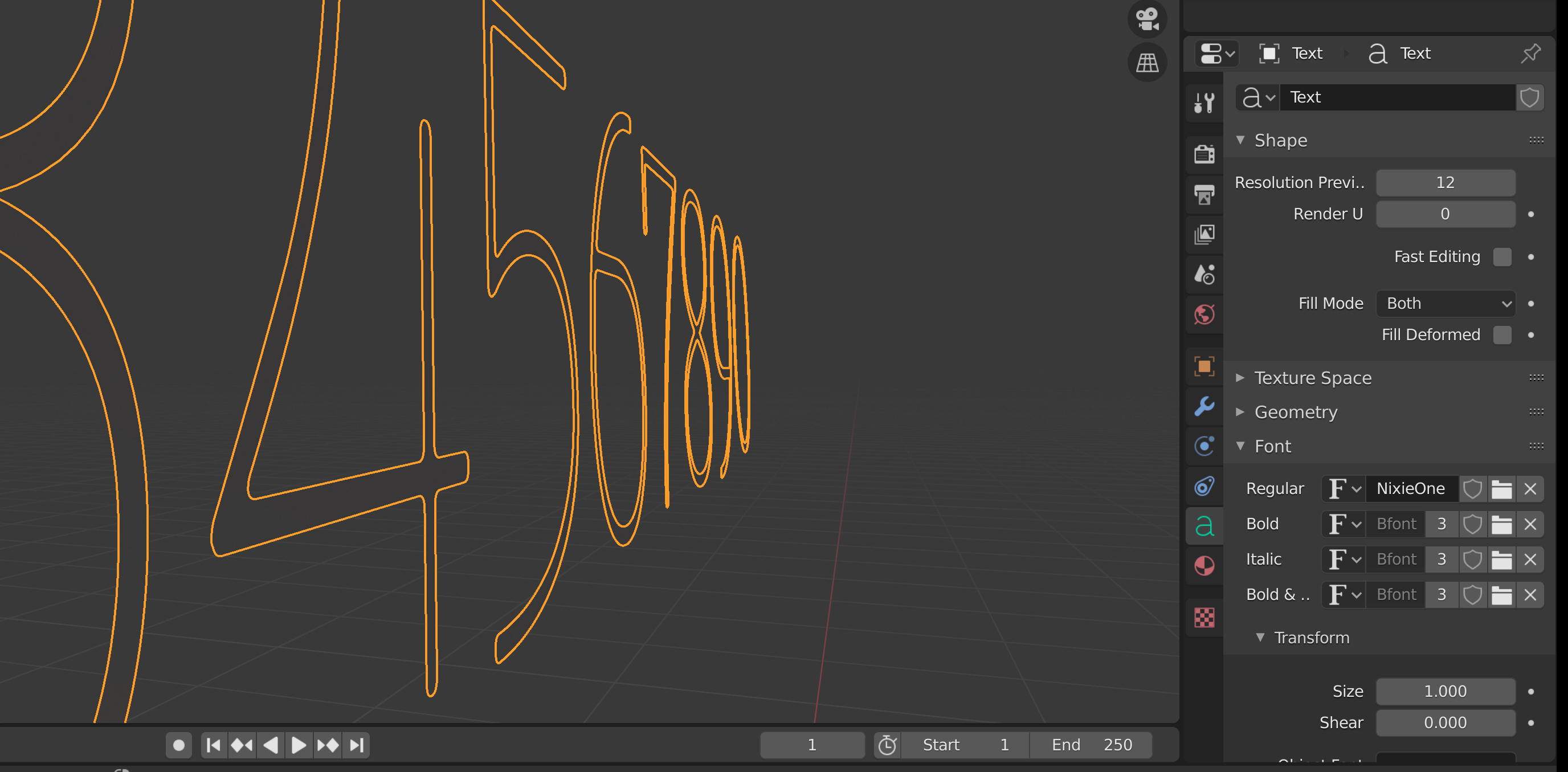1568x772 pixels.
Task: Open the text data-block browse dropdown
Action: click(1257, 97)
